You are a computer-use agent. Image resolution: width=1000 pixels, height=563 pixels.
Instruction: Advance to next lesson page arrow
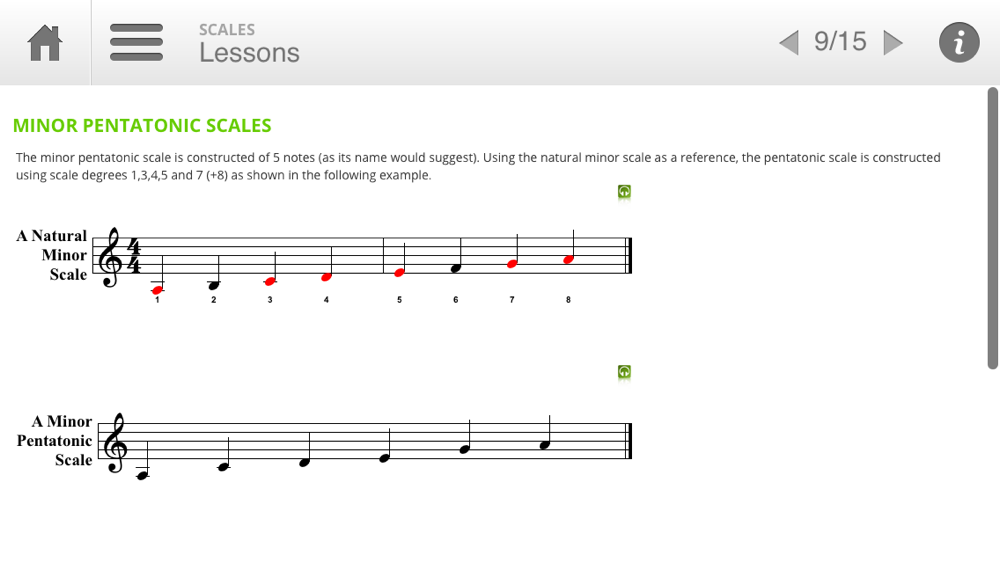tap(893, 43)
